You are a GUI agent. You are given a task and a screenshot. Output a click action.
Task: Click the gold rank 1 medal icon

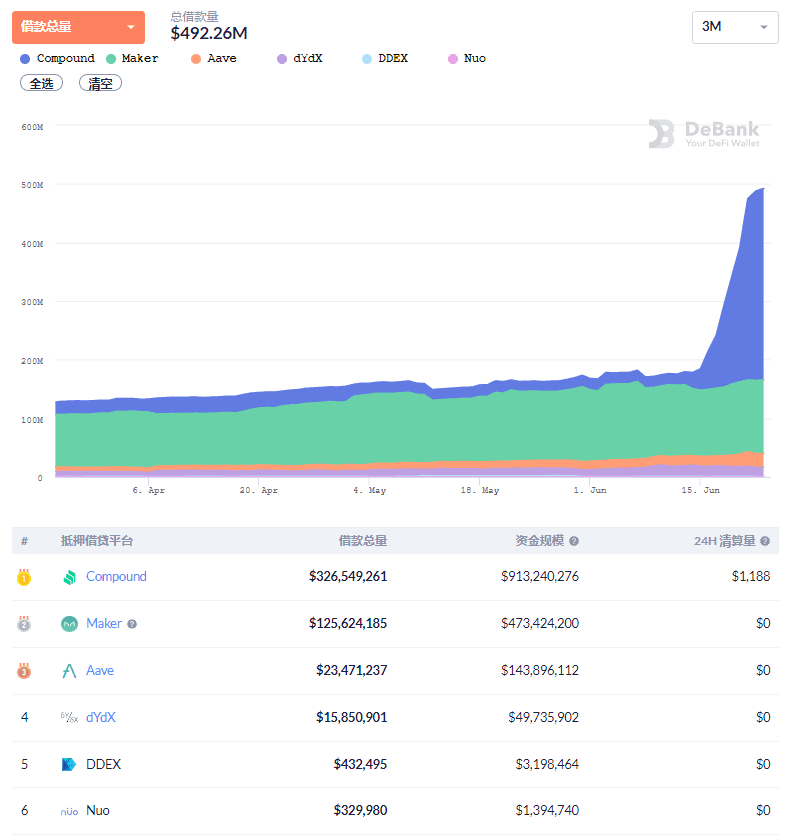coord(24,577)
